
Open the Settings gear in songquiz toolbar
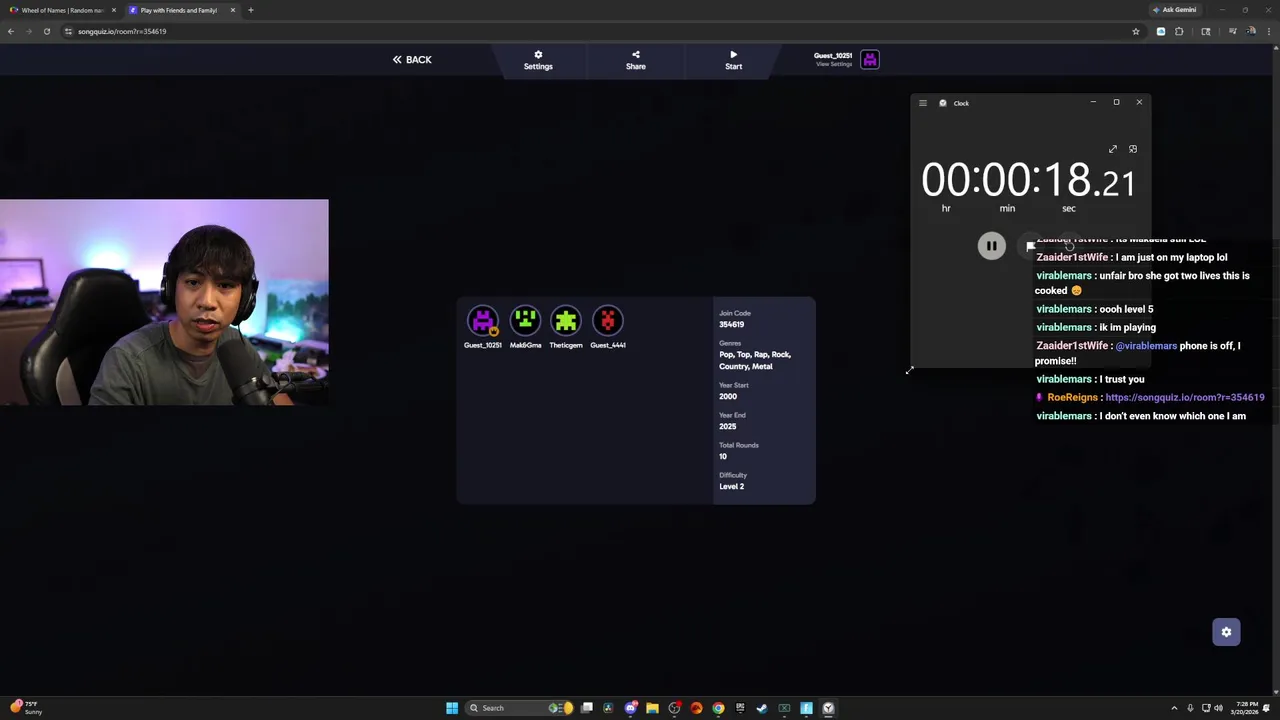[x=538, y=55]
